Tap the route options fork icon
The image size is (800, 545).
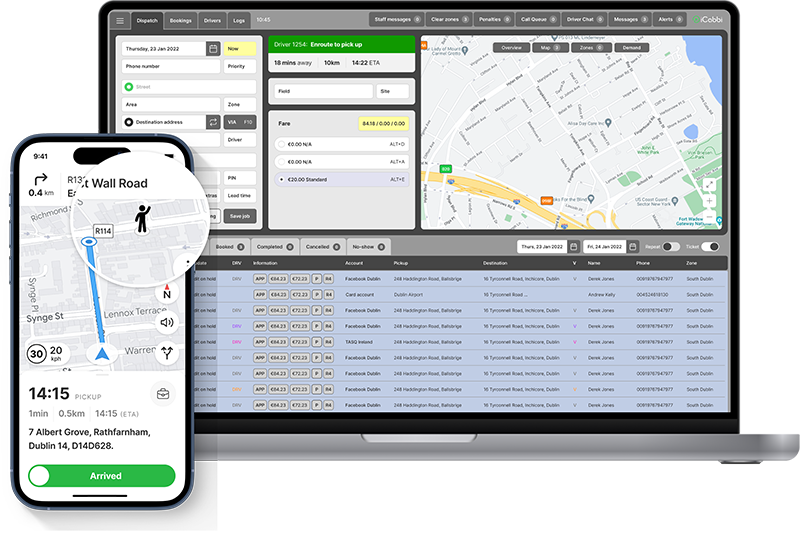(166, 352)
